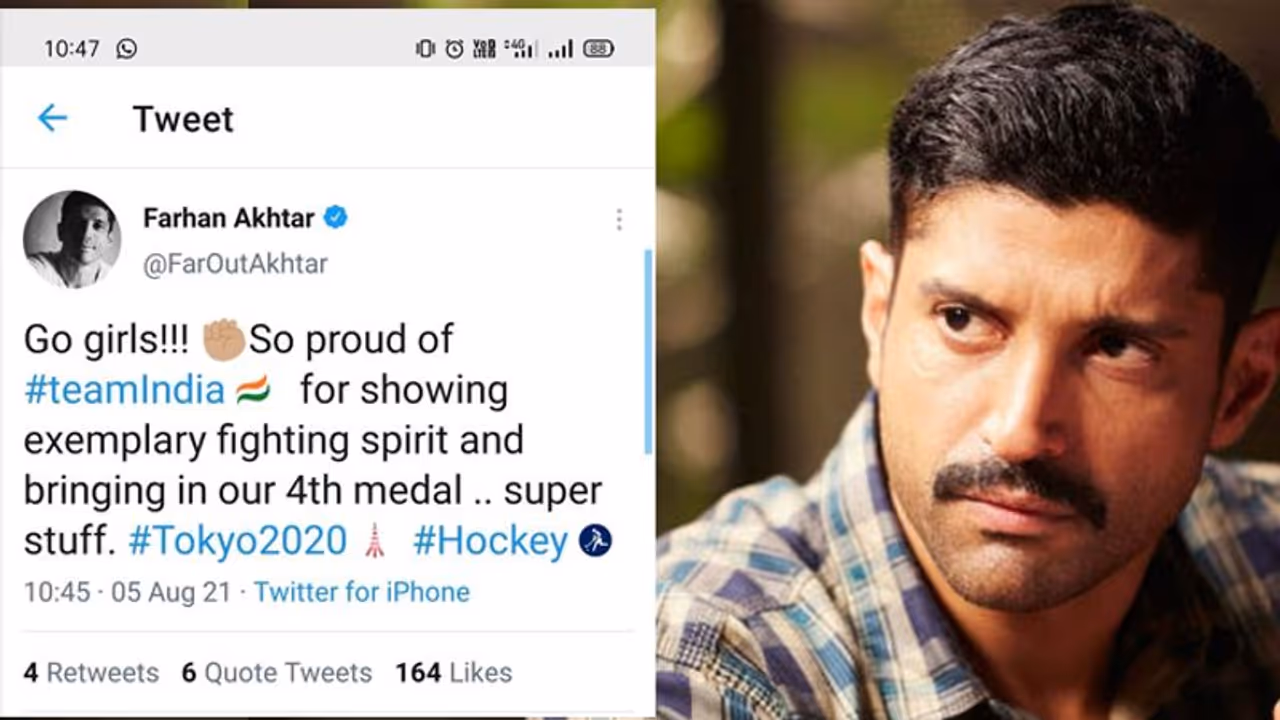View the 164 Likes list

[453, 673]
